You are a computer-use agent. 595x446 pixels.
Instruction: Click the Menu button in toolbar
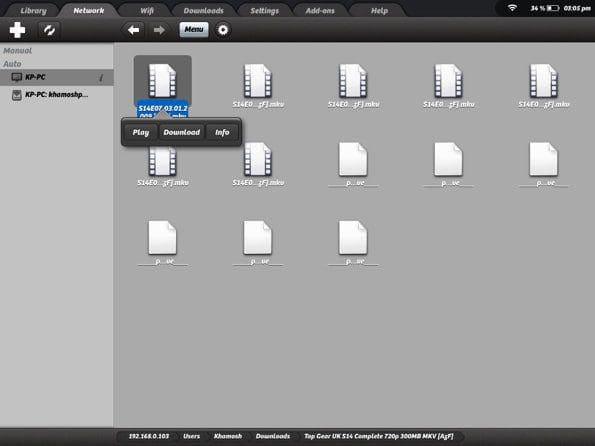coord(194,30)
